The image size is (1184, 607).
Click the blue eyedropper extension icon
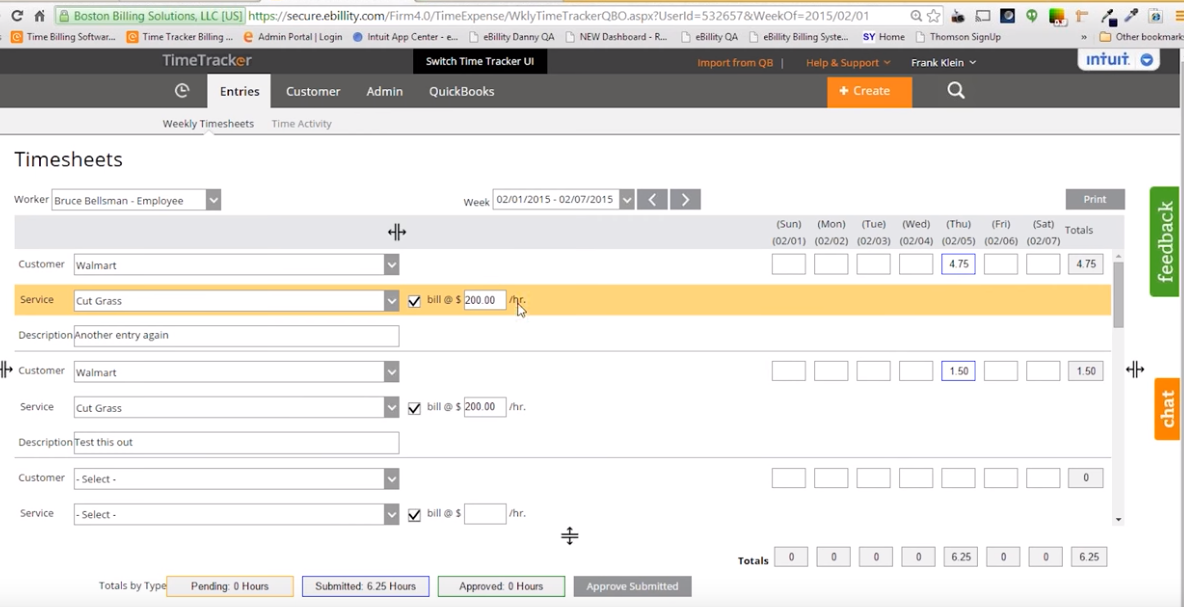(1131, 15)
